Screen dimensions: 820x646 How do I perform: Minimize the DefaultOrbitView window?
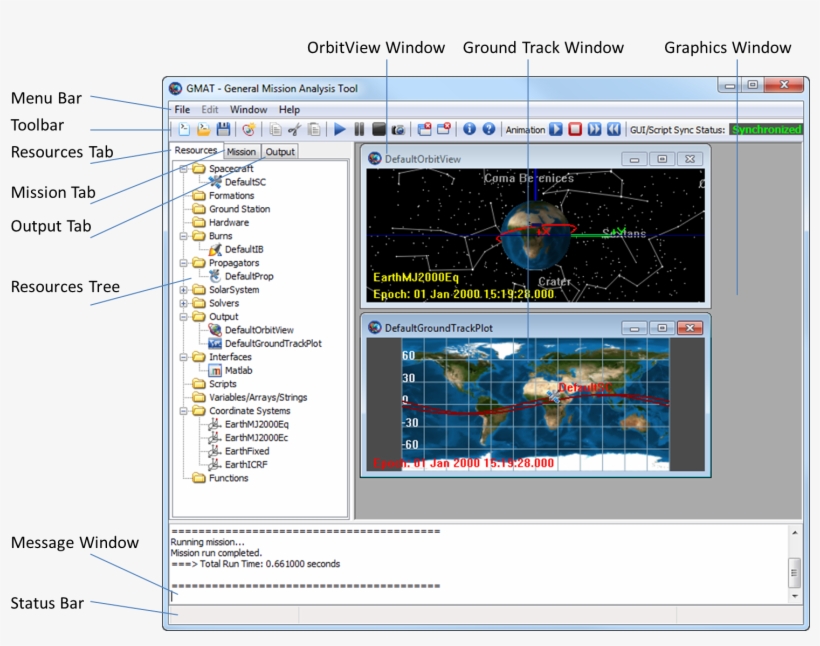point(634,159)
